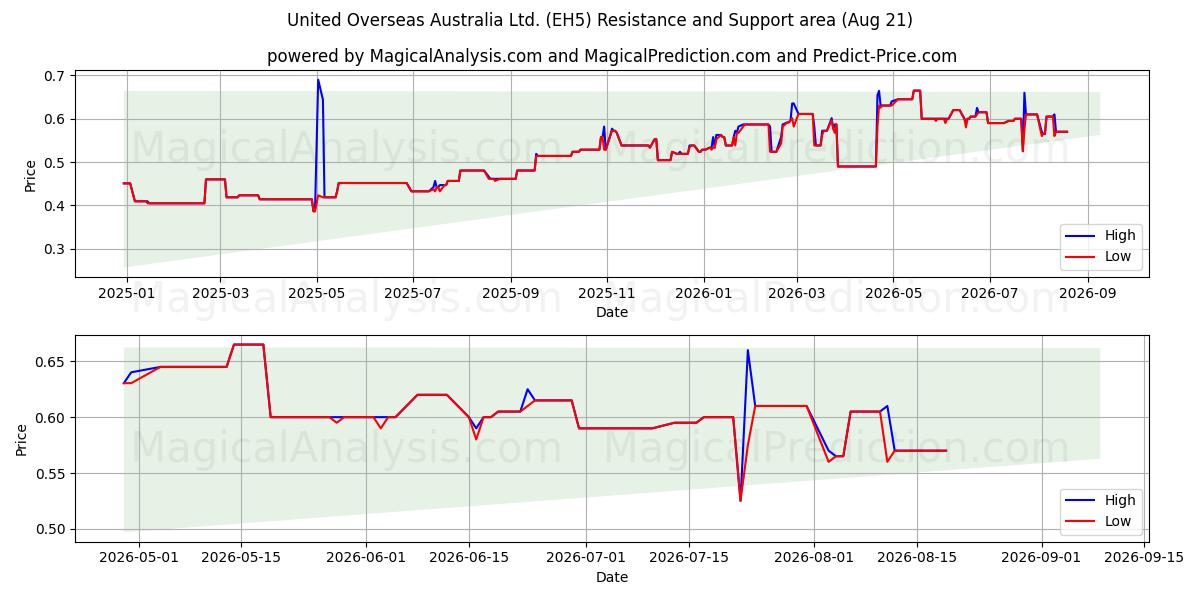Click the '0.4' price tick on the top chart
Image resolution: width=1200 pixels, height=600 pixels.
pyautogui.click(x=55, y=206)
